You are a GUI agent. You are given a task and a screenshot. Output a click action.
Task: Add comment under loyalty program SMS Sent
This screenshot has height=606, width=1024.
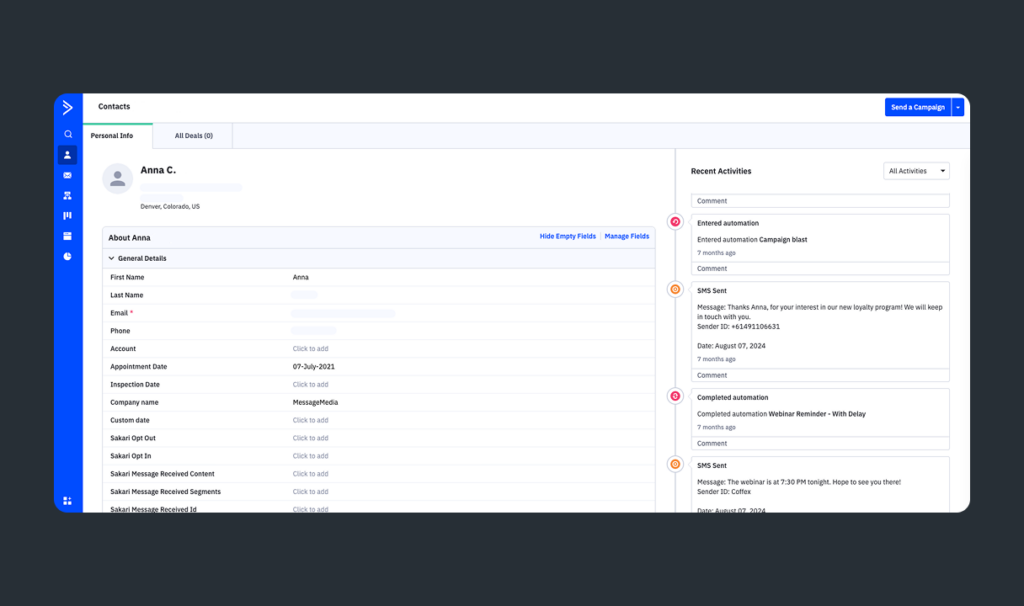click(820, 375)
